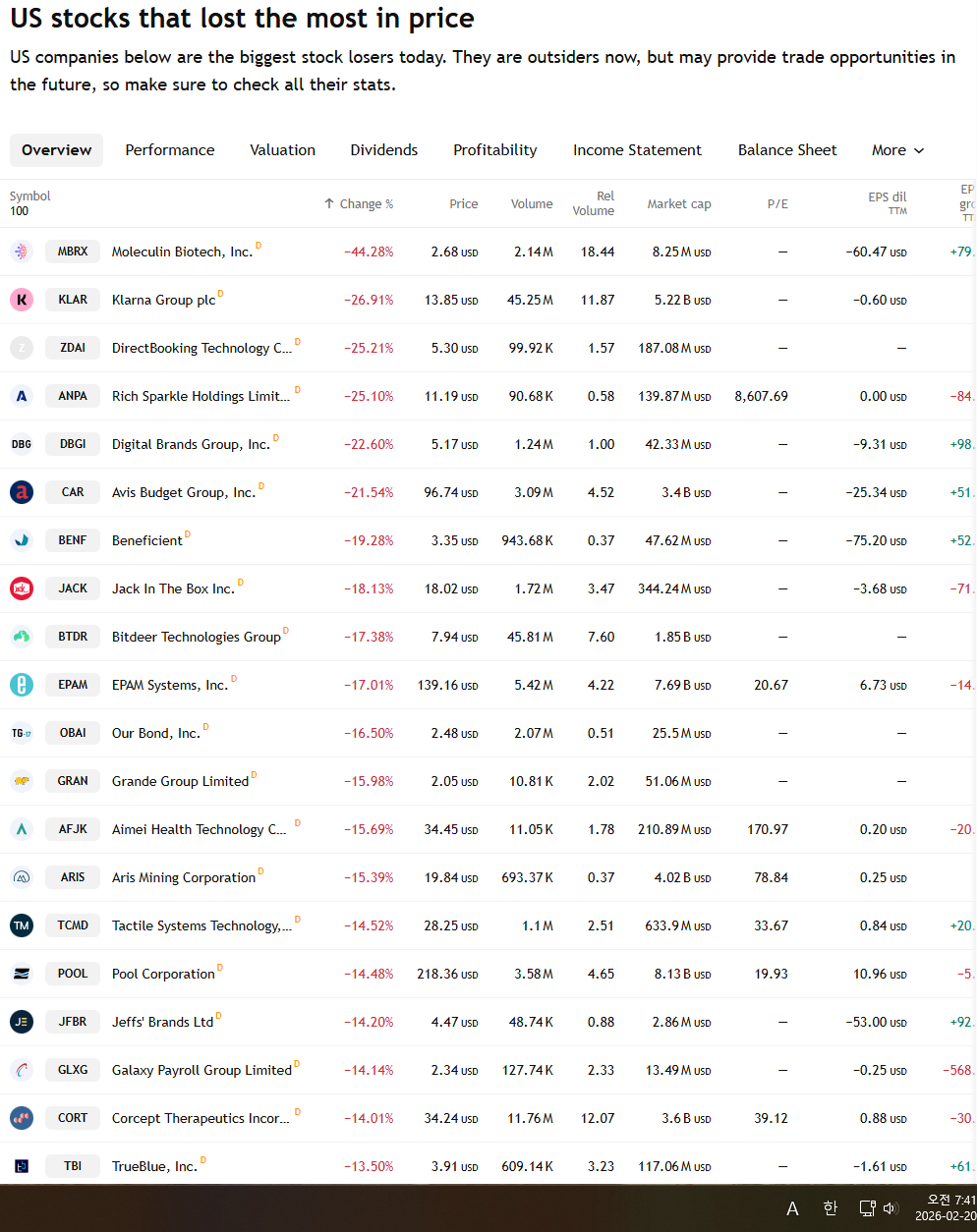Open the Pool Corporation name link
The image size is (977, 1232).
coord(163,974)
